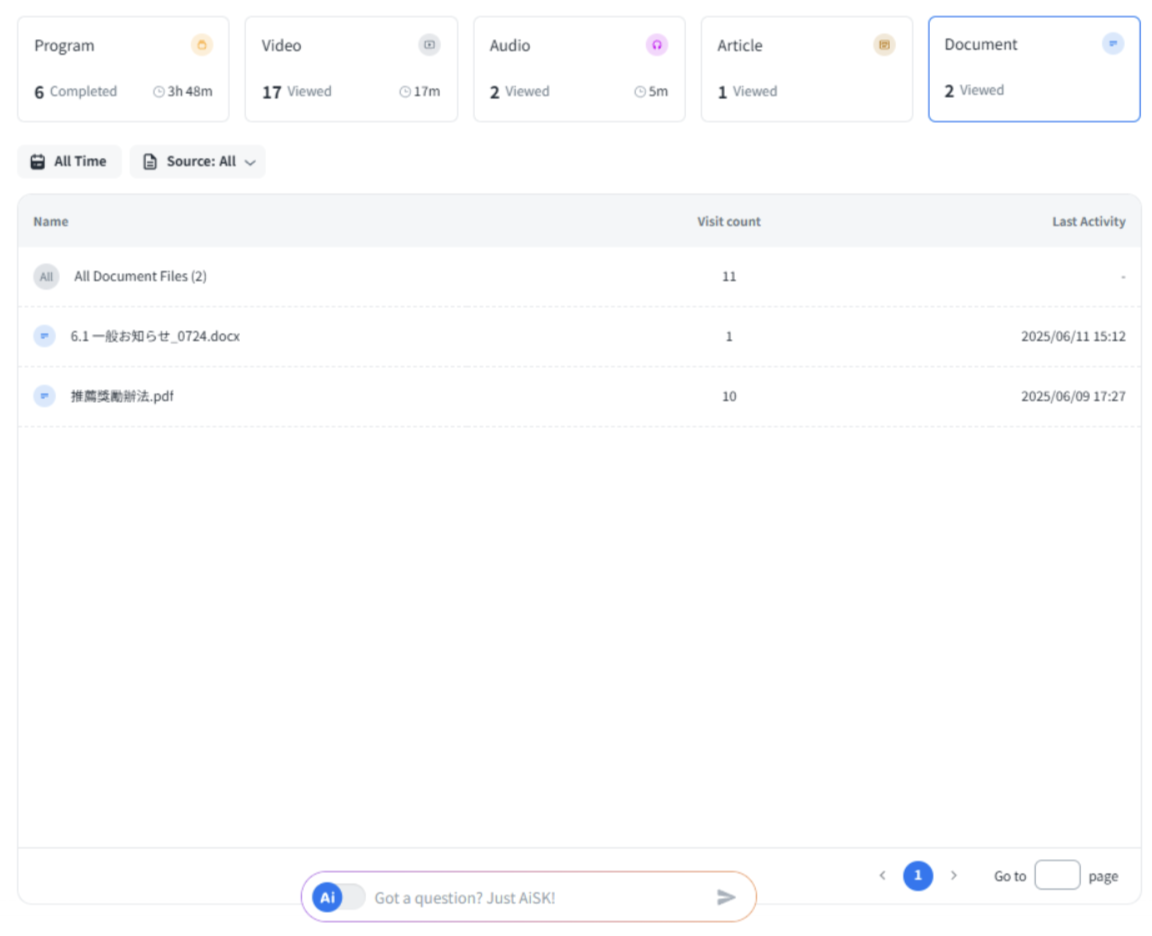Image resolution: width=1152 pixels, height=936 pixels.
Task: Open the All Time date filter
Action: coord(69,161)
